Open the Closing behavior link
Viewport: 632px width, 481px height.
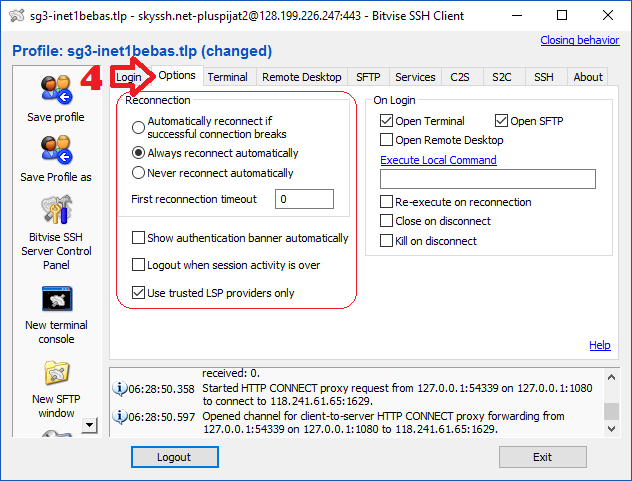(x=580, y=40)
